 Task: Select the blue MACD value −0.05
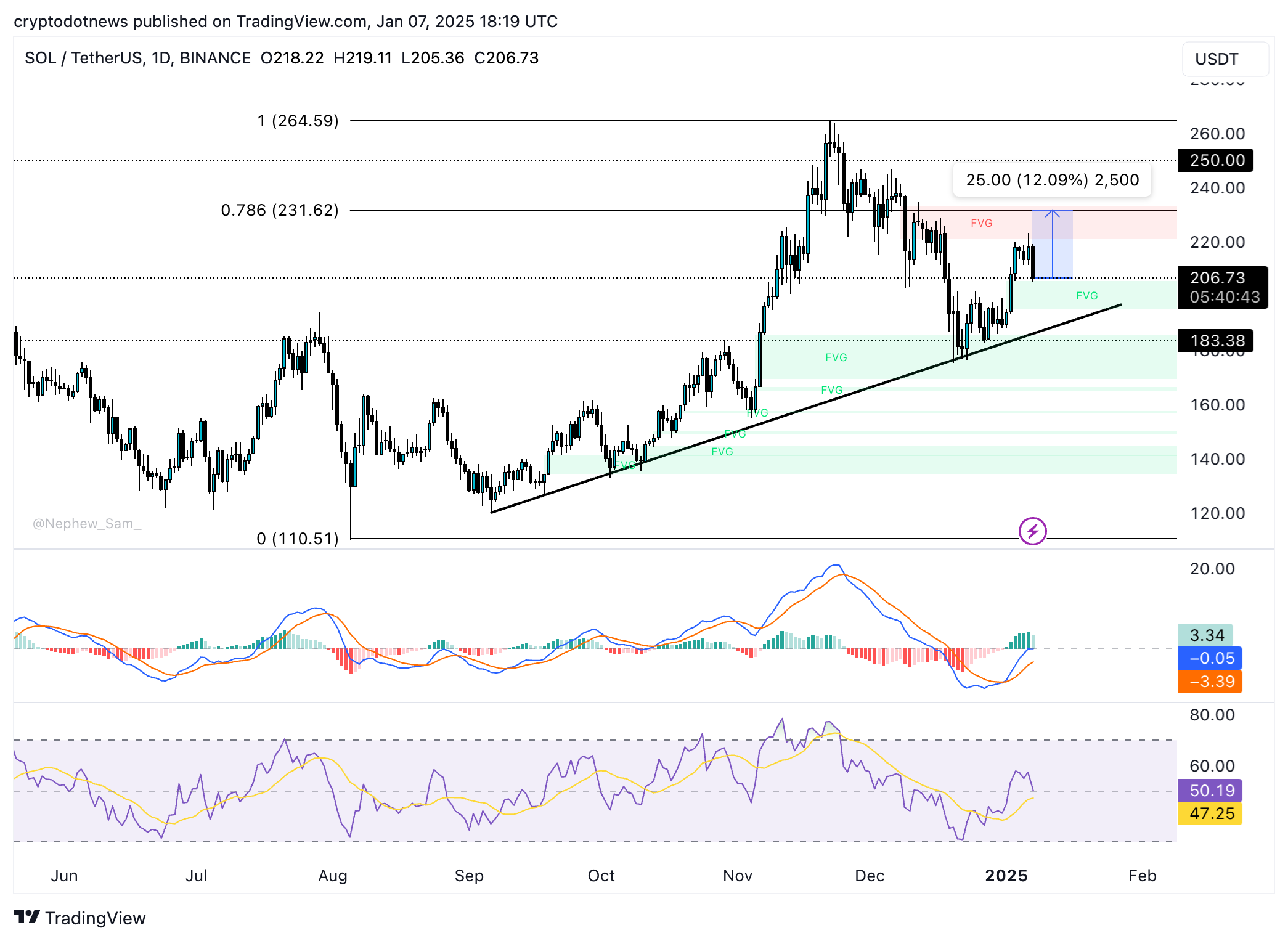pos(1210,658)
